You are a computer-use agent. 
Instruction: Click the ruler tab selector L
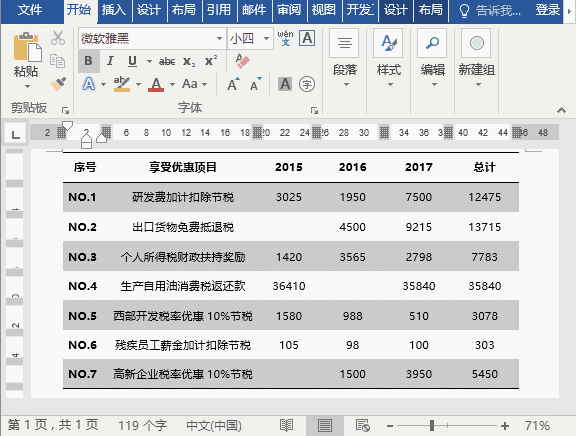[x=15, y=133]
